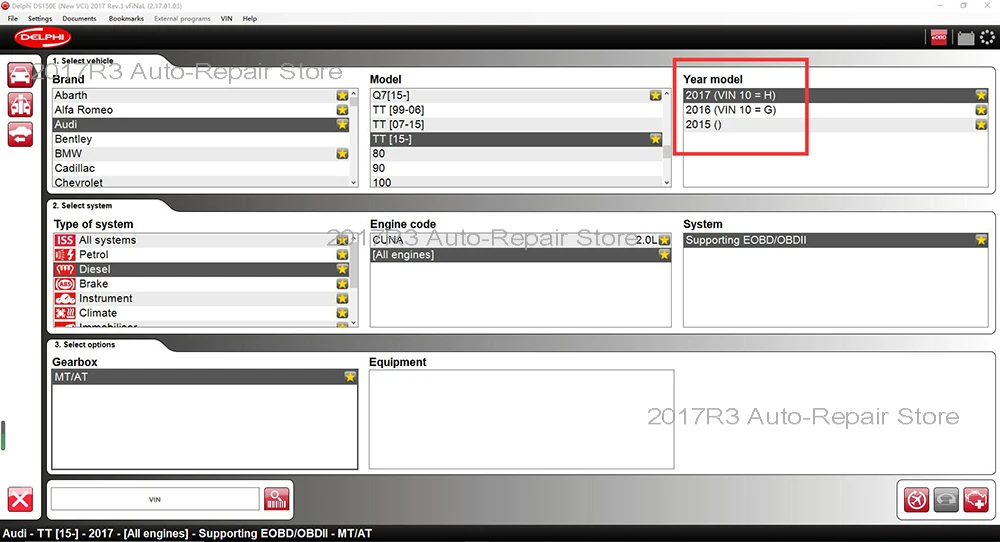Select the 2015 () year model
Viewport: 1000px width, 542px height.
[x=835, y=124]
